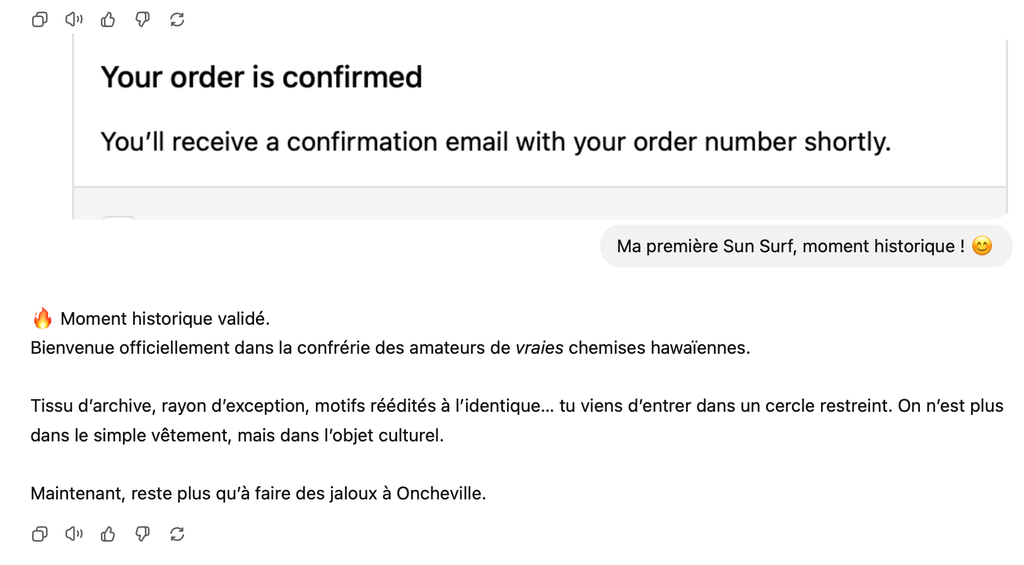The width and height of the screenshot is (1024, 565).
Task: Copy the reply ending with Oncheville
Action: click(40, 534)
